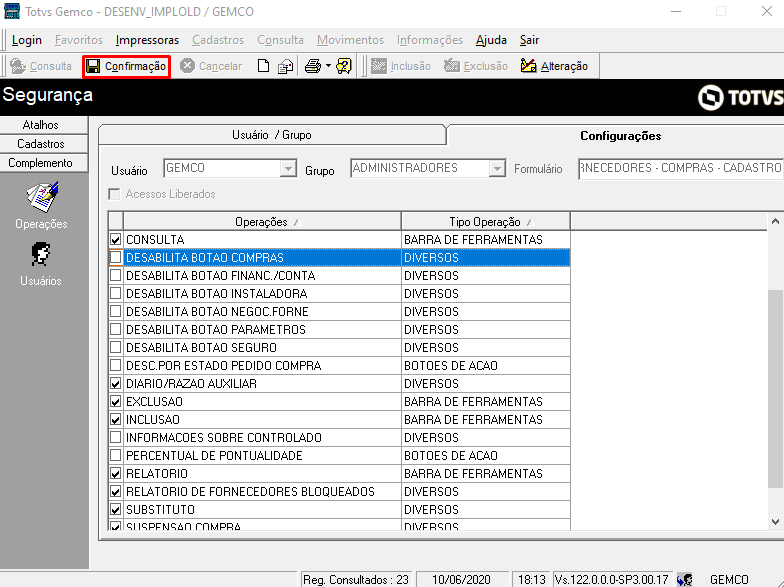
Task: Click BOTOES DE ACAO in PERCENTUAL row
Action: pos(450,456)
